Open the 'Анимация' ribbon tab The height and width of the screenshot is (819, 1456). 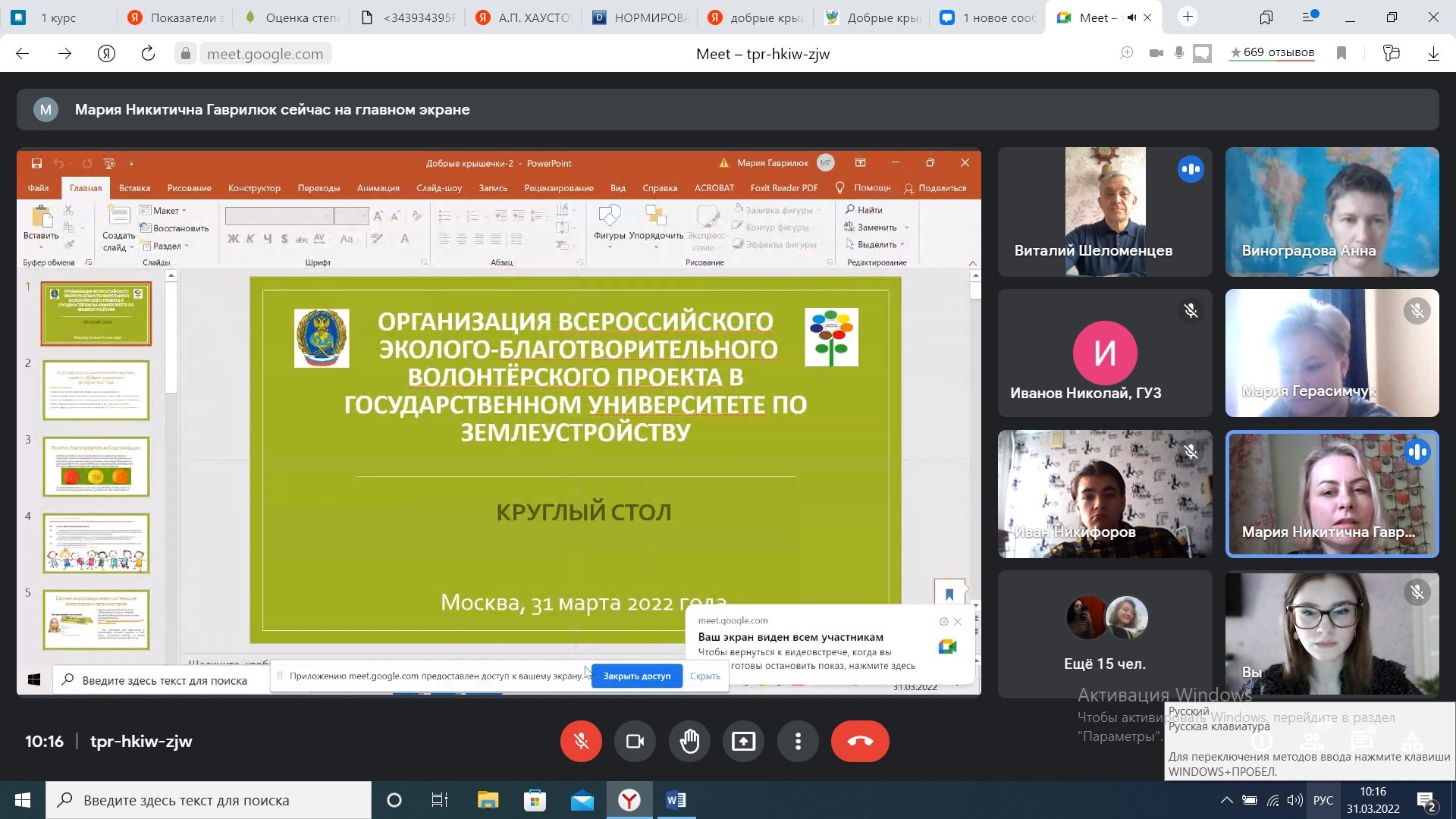pos(378,188)
